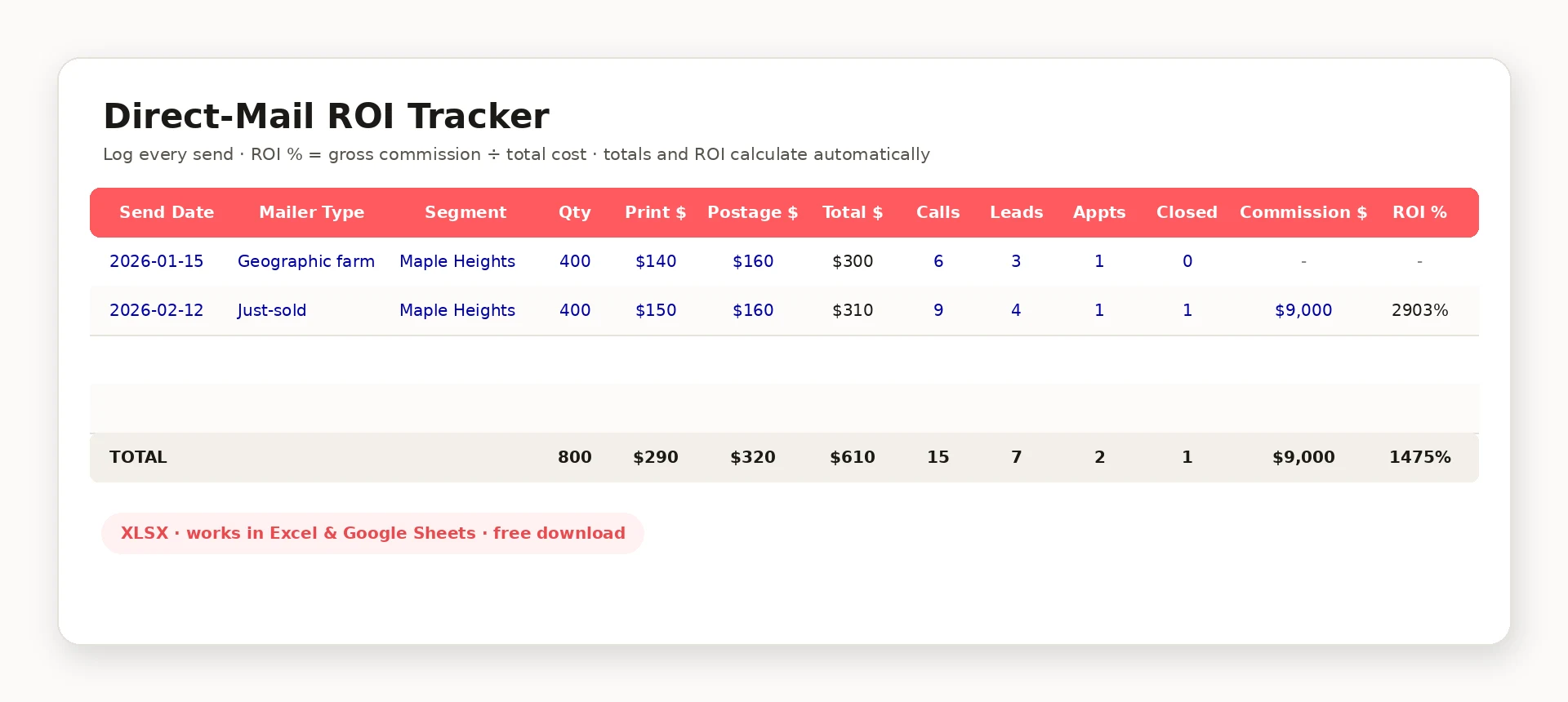Click the XLSX free download badge

click(x=372, y=533)
